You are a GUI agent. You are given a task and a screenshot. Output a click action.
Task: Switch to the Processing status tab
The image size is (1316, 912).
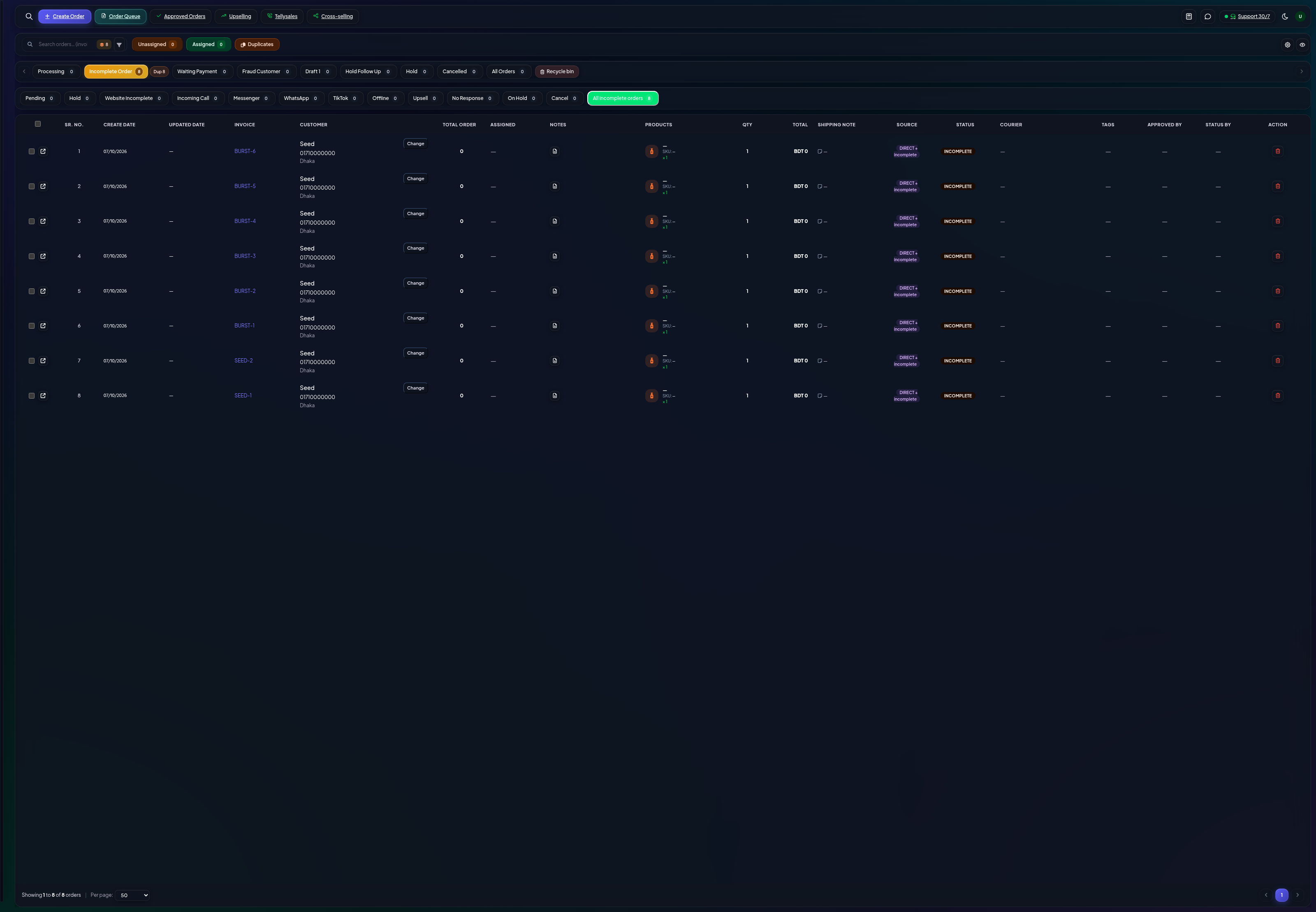coord(56,72)
